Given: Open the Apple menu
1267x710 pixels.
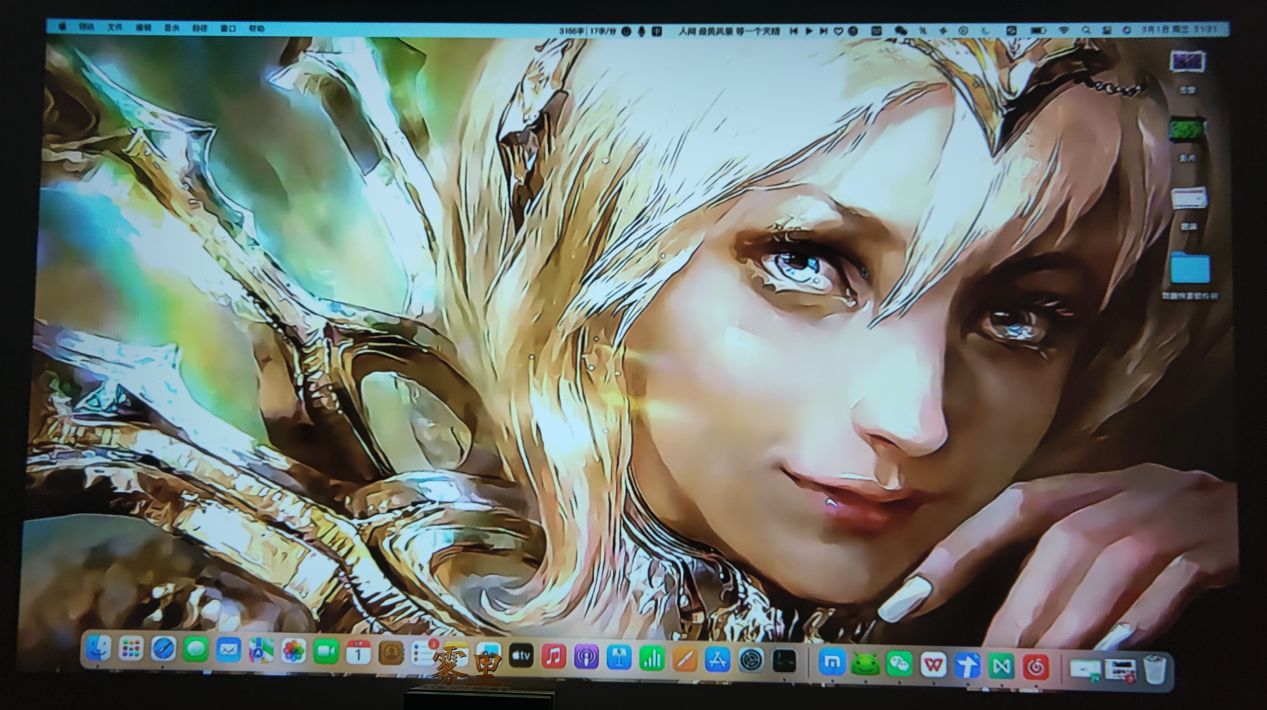Looking at the screenshot, I should click(61, 27).
